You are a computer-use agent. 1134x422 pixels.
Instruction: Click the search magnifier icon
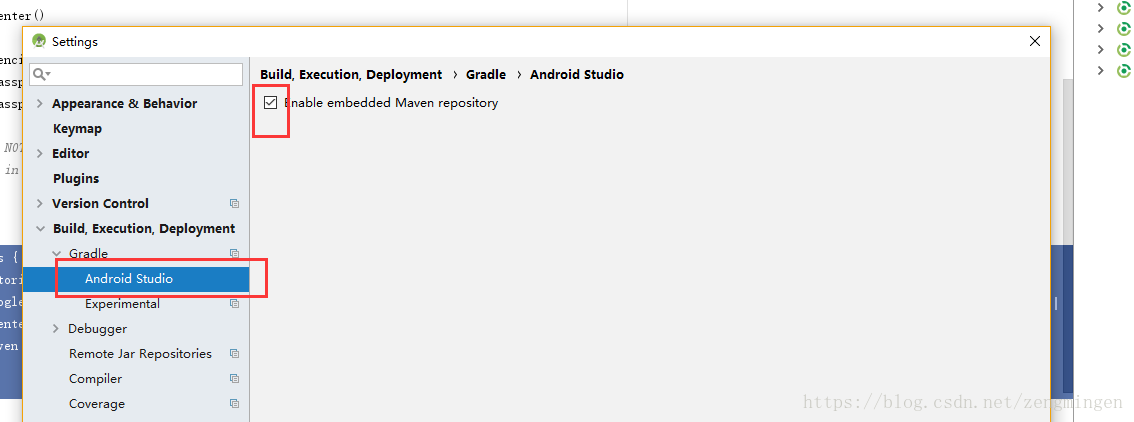(x=40, y=74)
